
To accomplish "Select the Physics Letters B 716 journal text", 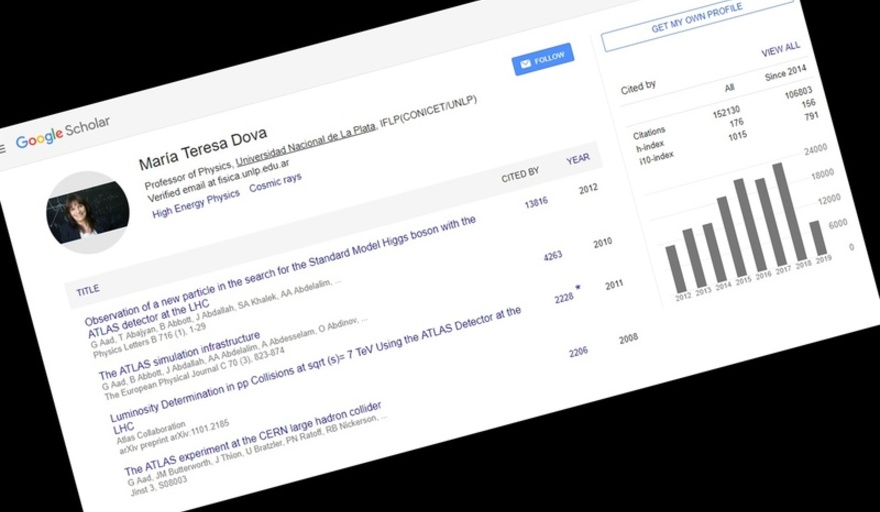I will coord(150,341).
